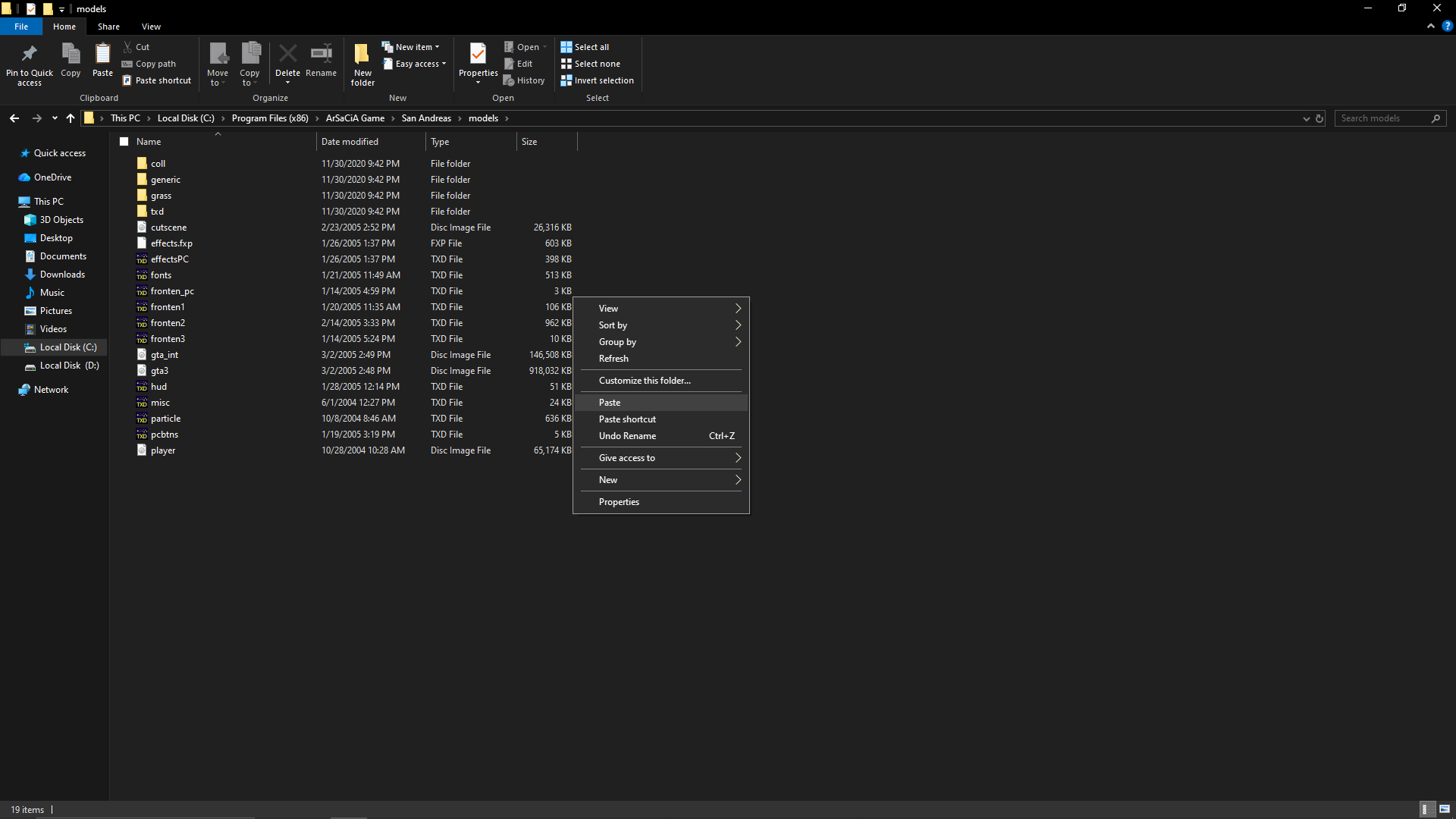Click the Cut scissors button

coord(136,47)
